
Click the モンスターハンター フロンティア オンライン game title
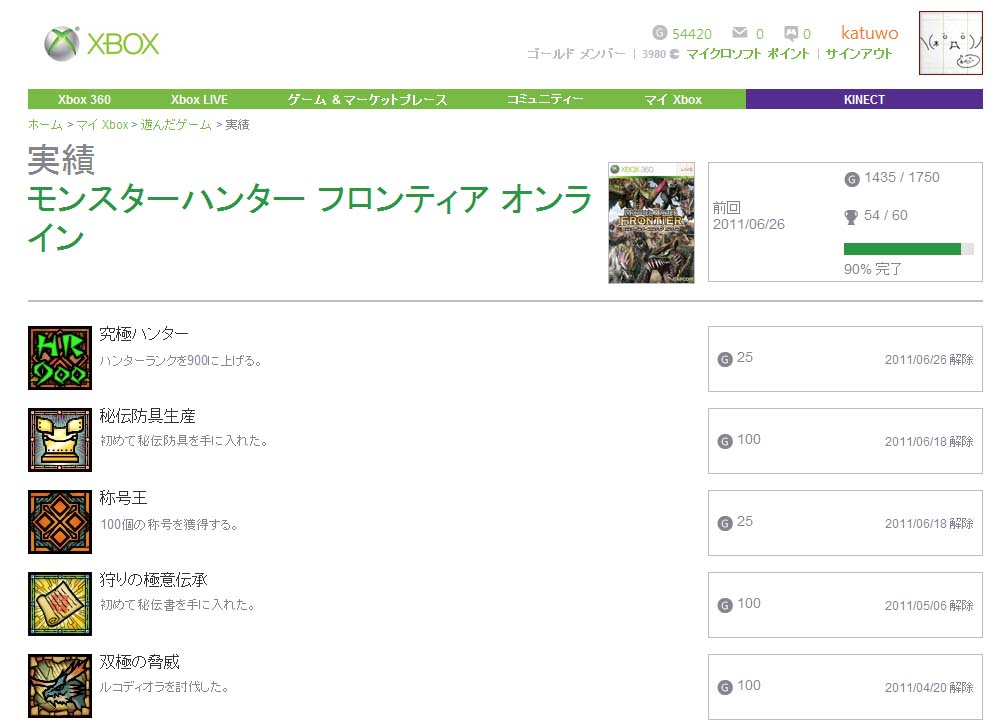click(310, 219)
